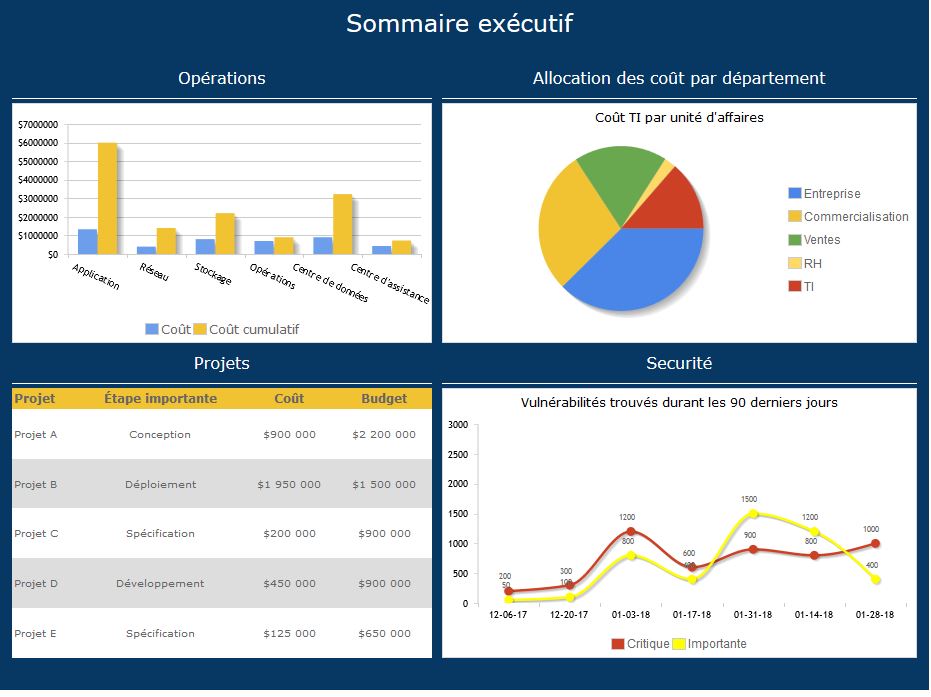Click the $200 000 cost cell
The width and height of the screenshot is (931, 697).
pyautogui.click(x=289, y=534)
